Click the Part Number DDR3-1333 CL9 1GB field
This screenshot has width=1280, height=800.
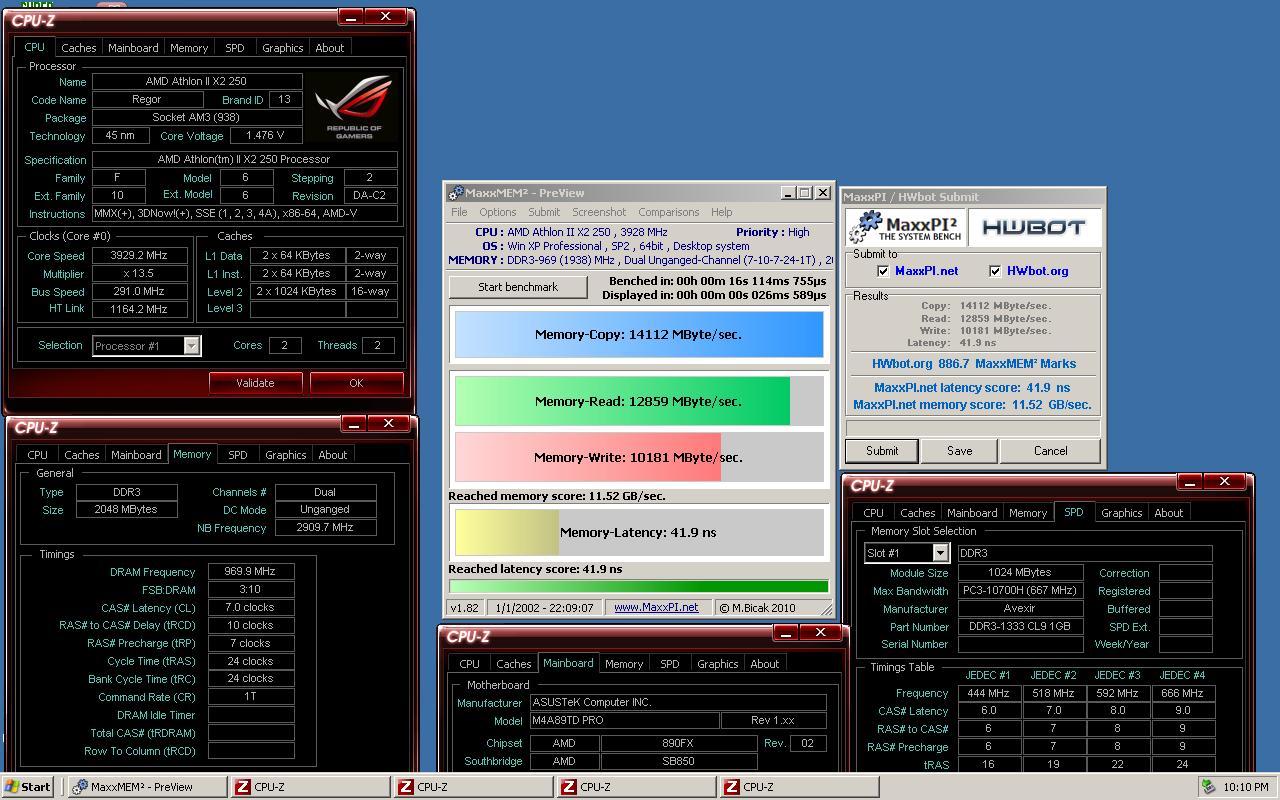1019,627
